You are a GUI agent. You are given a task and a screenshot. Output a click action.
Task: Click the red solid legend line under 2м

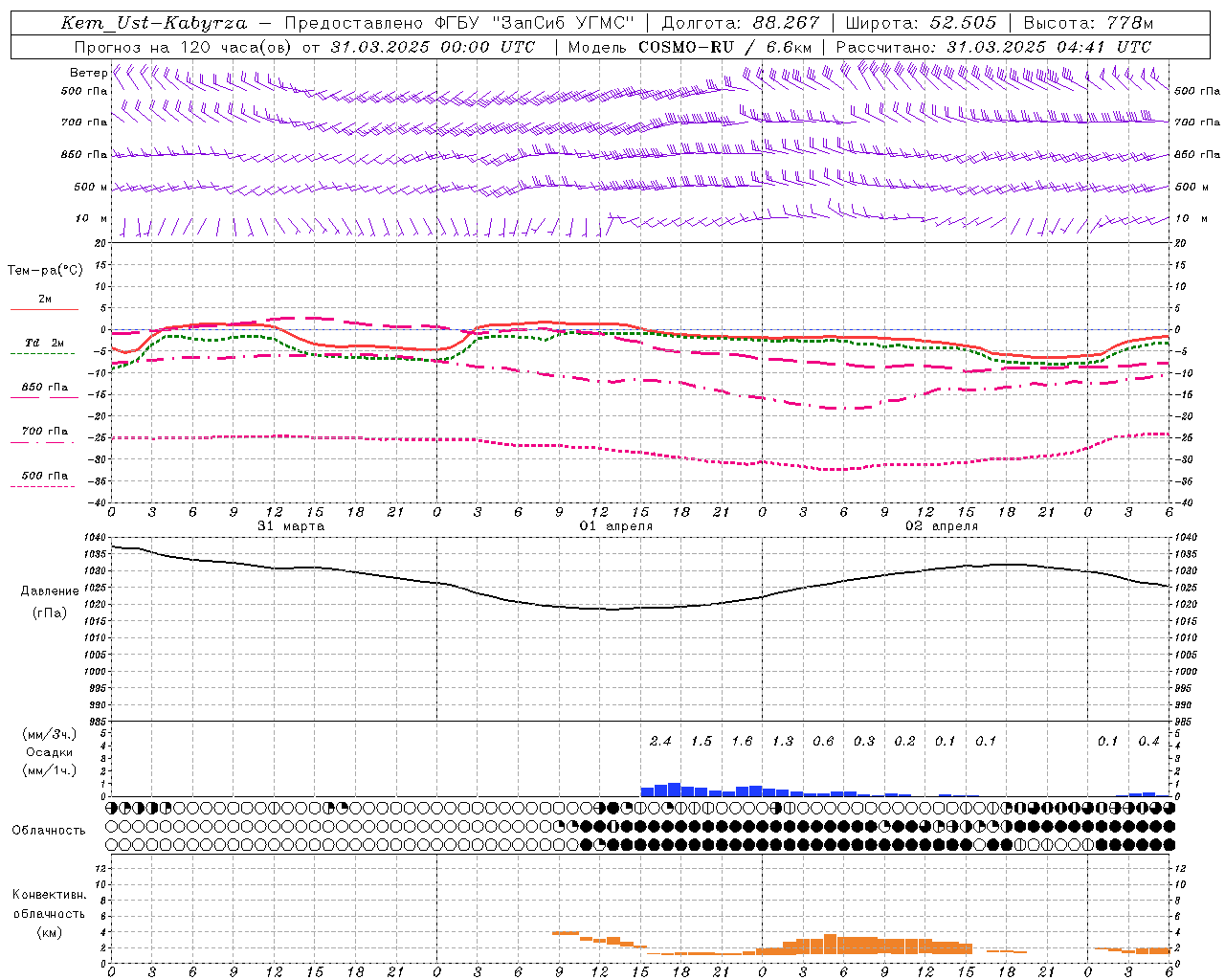(44, 309)
